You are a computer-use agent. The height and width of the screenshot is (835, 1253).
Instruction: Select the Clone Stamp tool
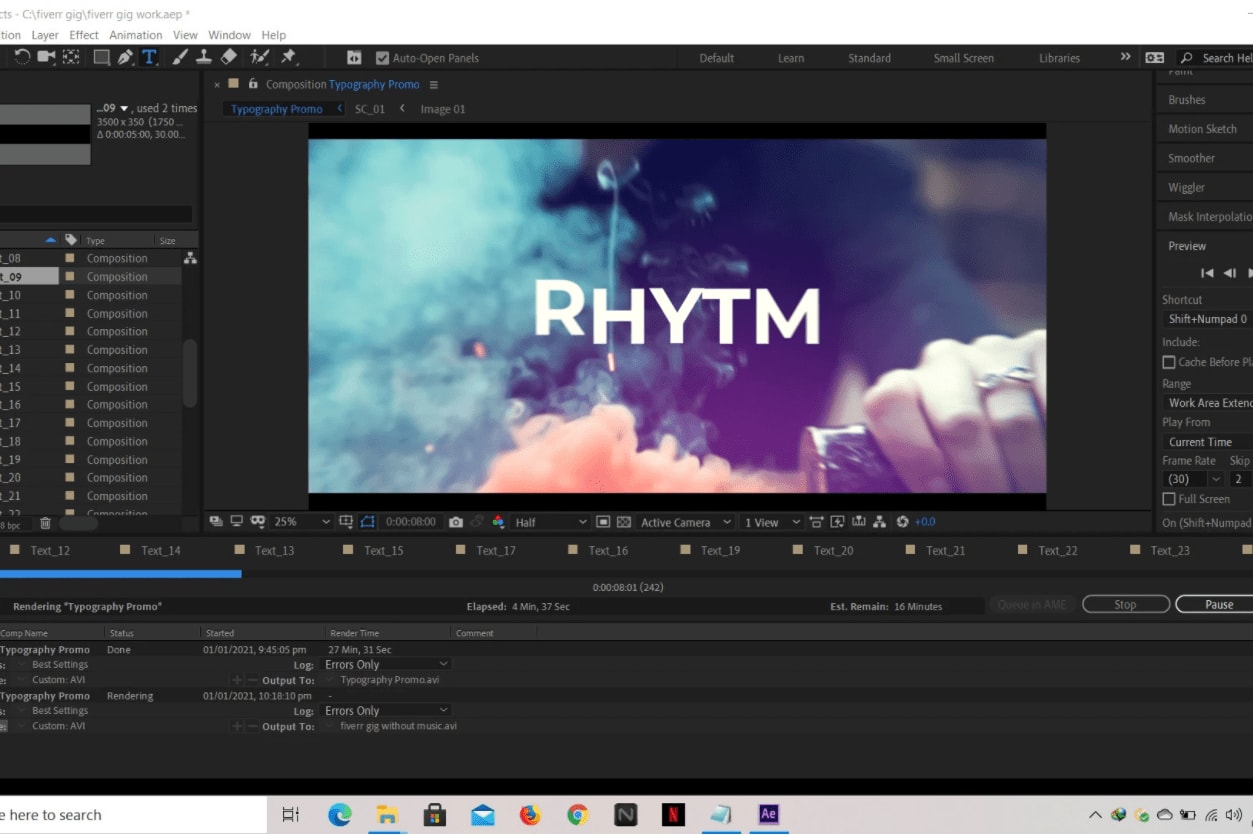204,57
